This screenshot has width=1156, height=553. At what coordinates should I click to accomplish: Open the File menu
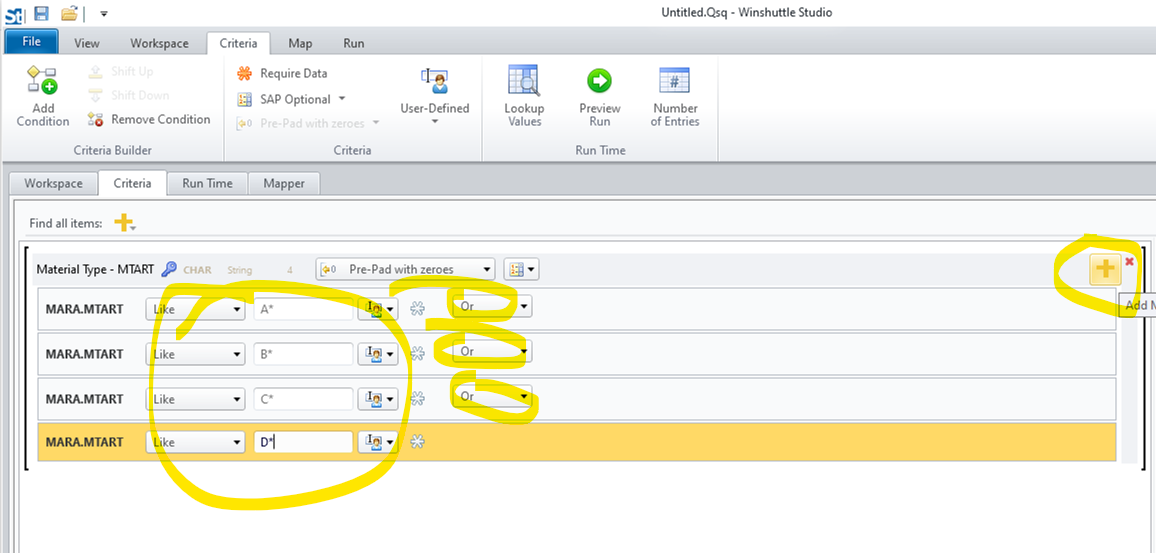pyautogui.click(x=31, y=41)
